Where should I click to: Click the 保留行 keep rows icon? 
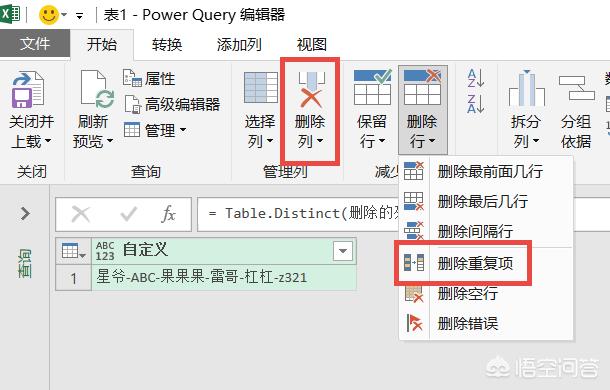[x=372, y=88]
